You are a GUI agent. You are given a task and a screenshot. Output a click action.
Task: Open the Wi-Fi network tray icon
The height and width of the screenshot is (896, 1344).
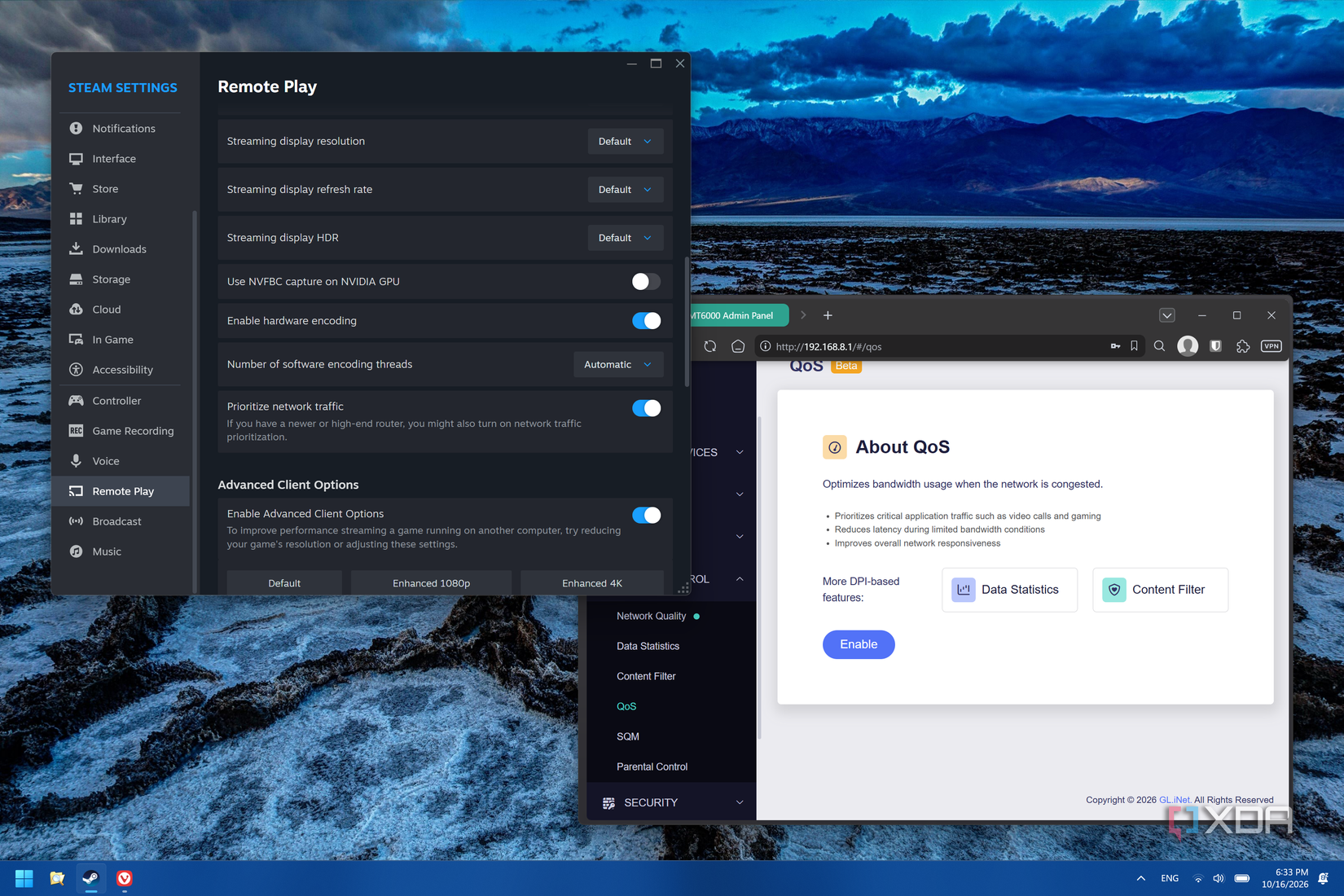(1197, 878)
